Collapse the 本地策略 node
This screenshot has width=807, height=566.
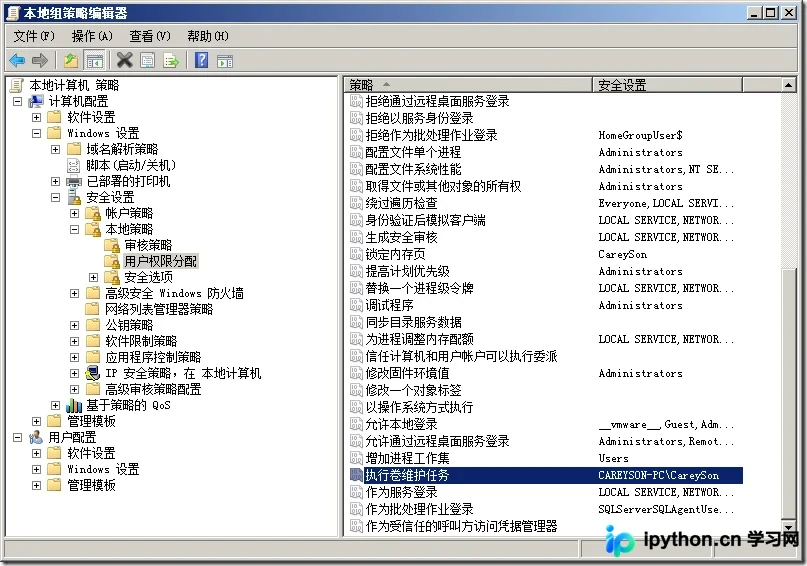coord(75,229)
